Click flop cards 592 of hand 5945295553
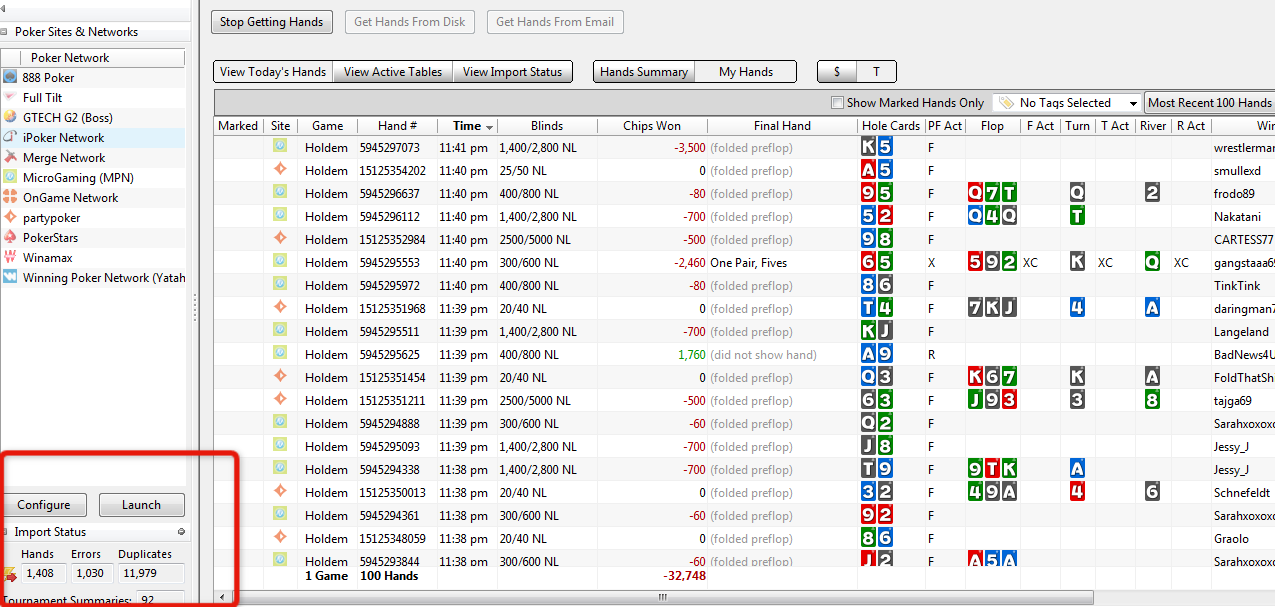 click(992, 262)
